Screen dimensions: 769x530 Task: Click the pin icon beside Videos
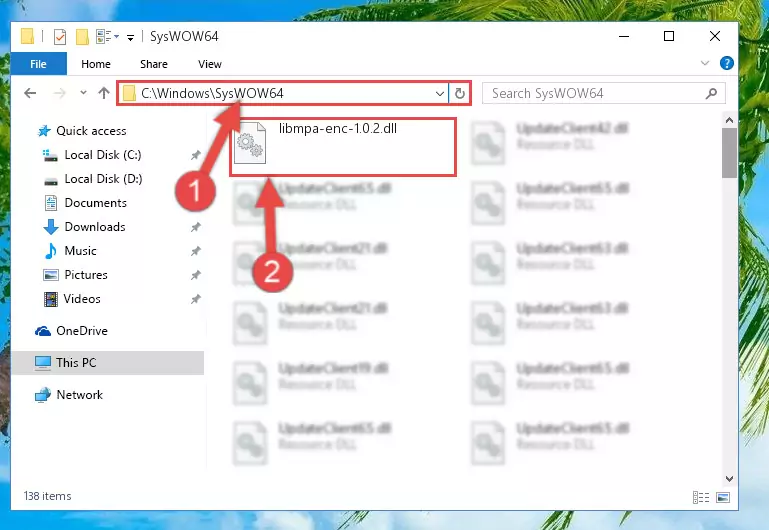click(196, 299)
